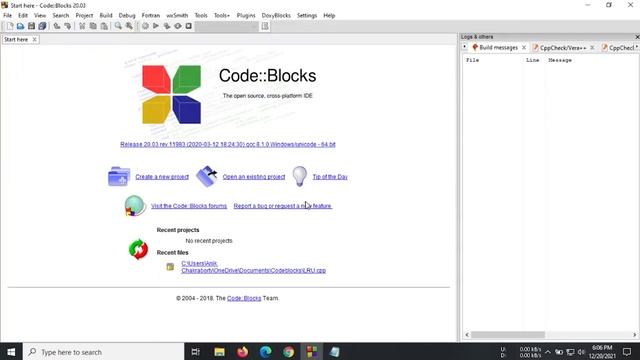
Task: Click the Message column header
Action: pos(560,60)
